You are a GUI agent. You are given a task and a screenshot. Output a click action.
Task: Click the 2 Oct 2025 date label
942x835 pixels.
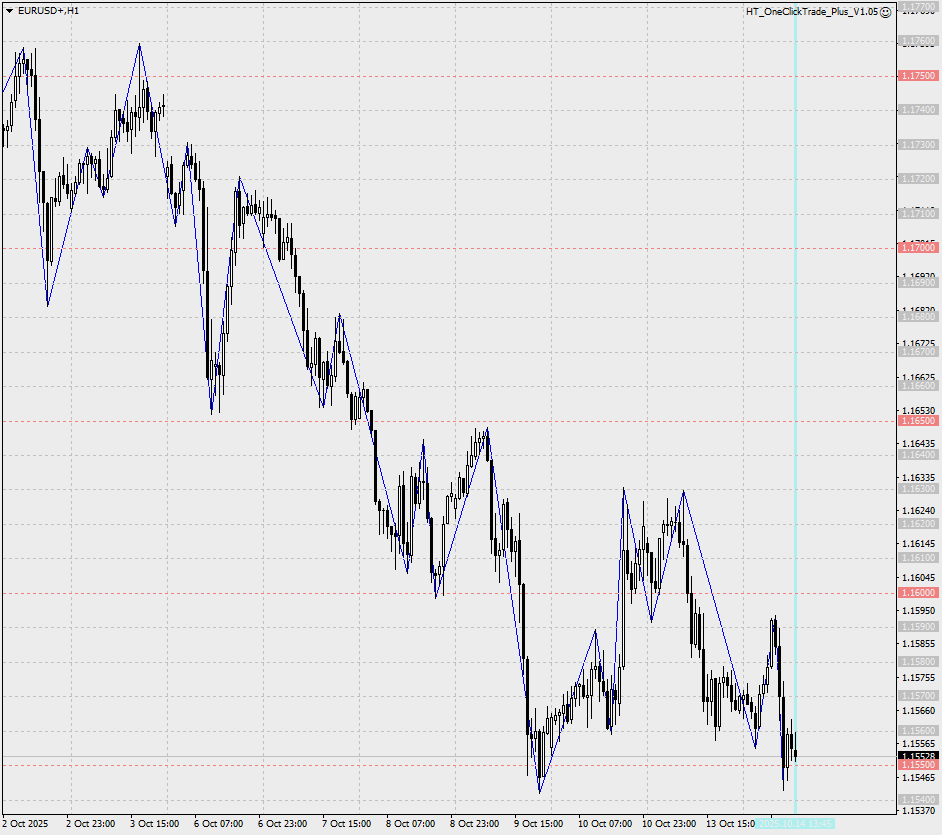(25, 824)
